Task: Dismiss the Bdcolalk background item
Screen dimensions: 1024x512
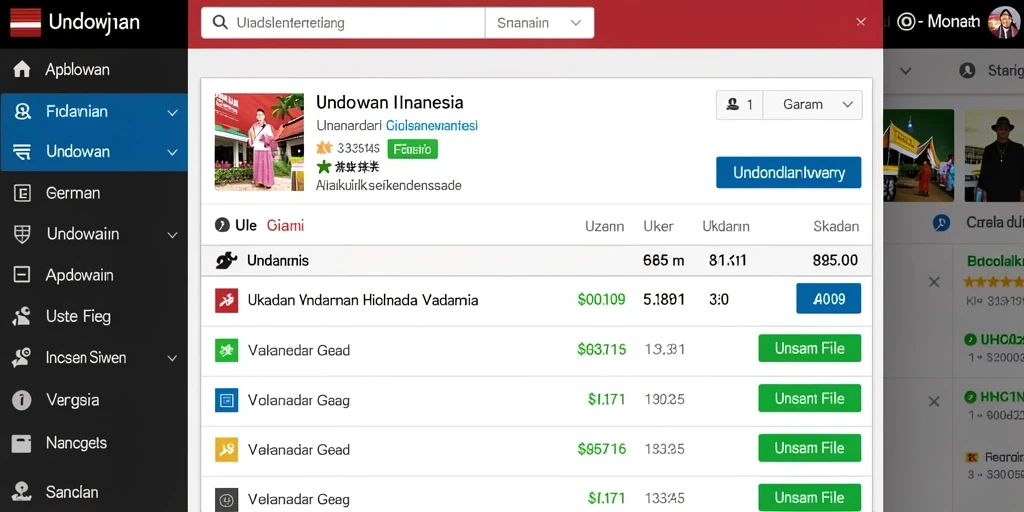Action: tap(934, 282)
